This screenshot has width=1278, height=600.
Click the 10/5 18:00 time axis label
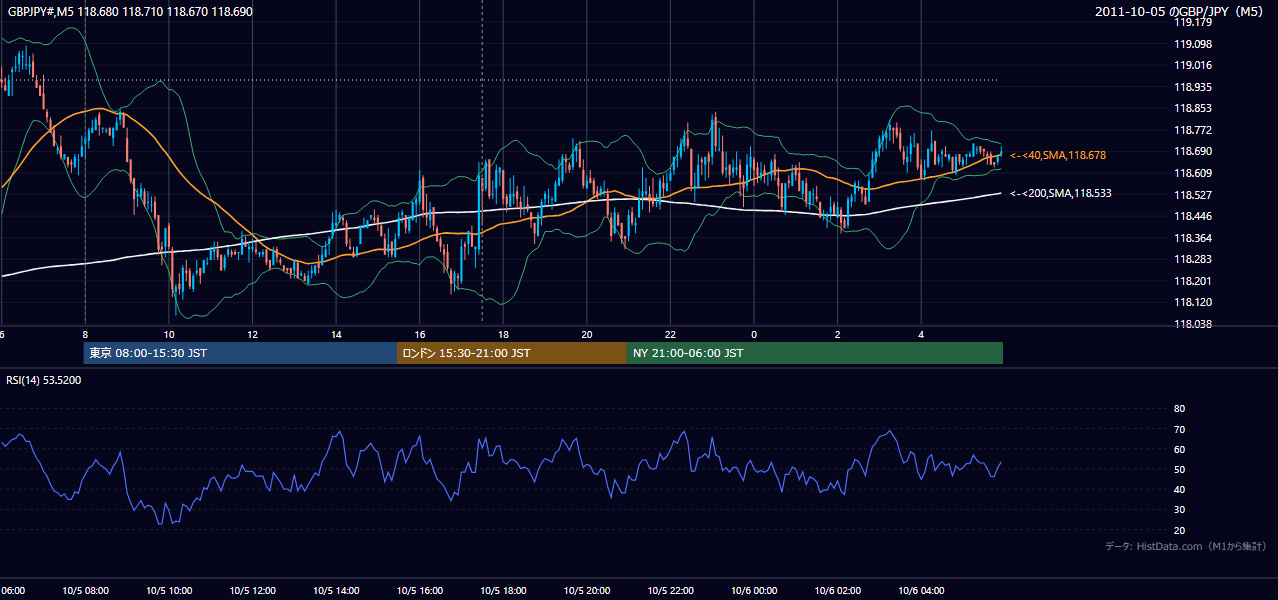click(x=503, y=591)
